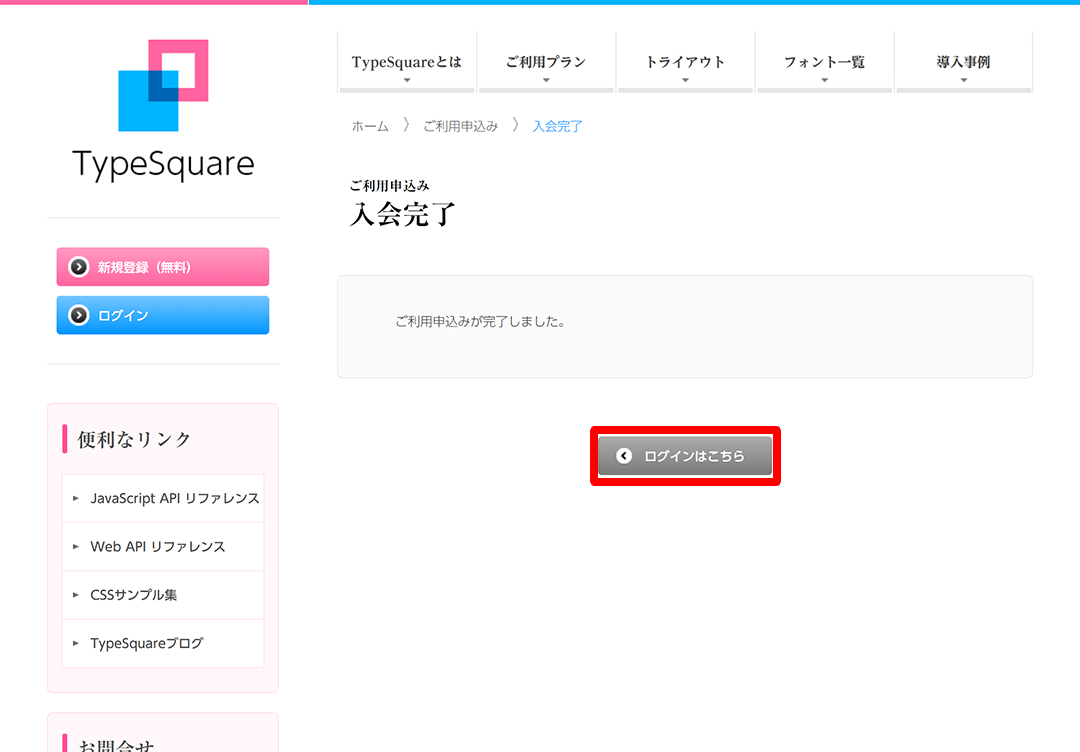The height and width of the screenshot is (752, 1080).
Task: Expand the arrow under 導入事例
Action: pyautogui.click(x=964, y=81)
